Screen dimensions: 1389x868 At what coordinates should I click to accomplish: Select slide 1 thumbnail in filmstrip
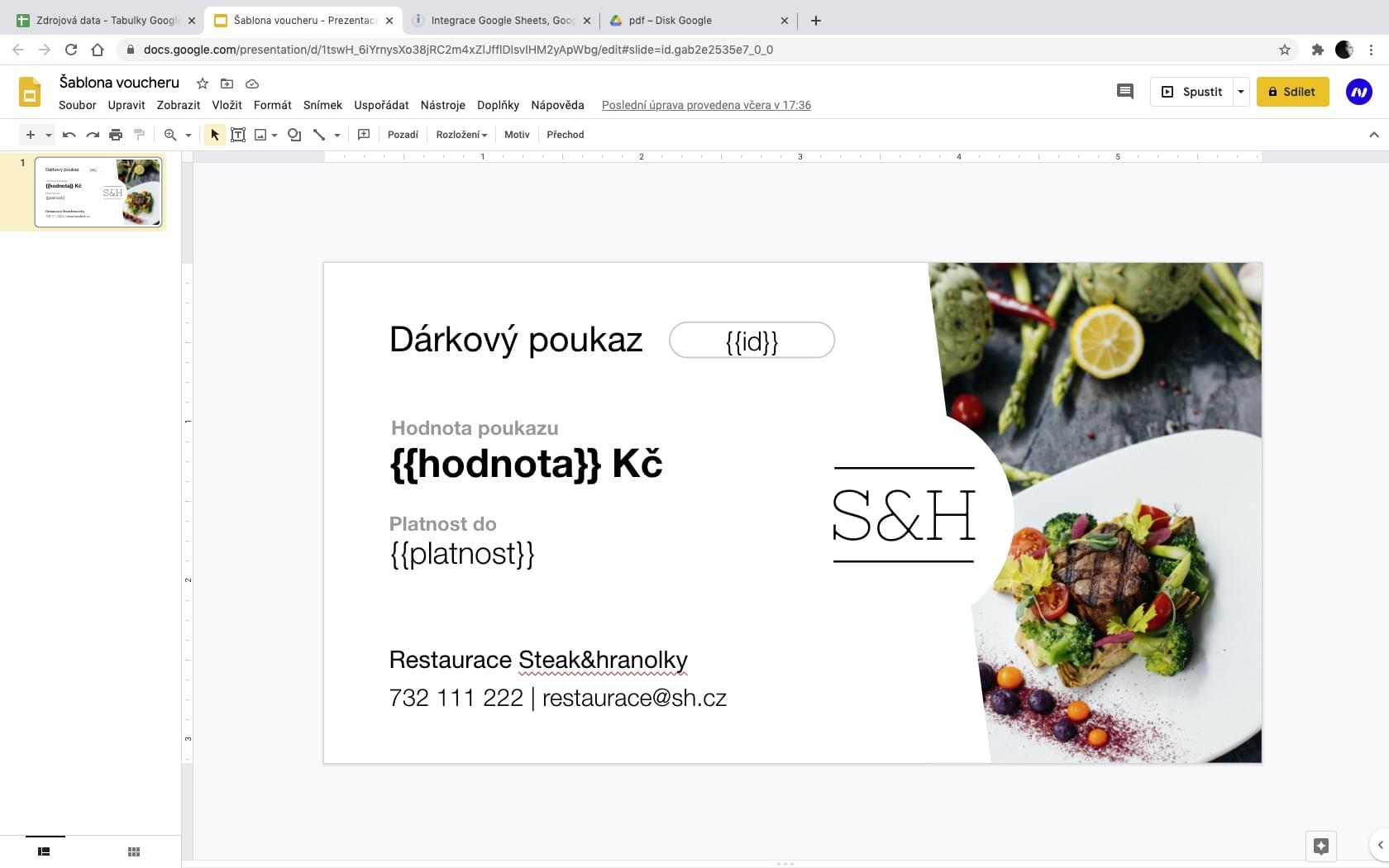[x=98, y=192]
